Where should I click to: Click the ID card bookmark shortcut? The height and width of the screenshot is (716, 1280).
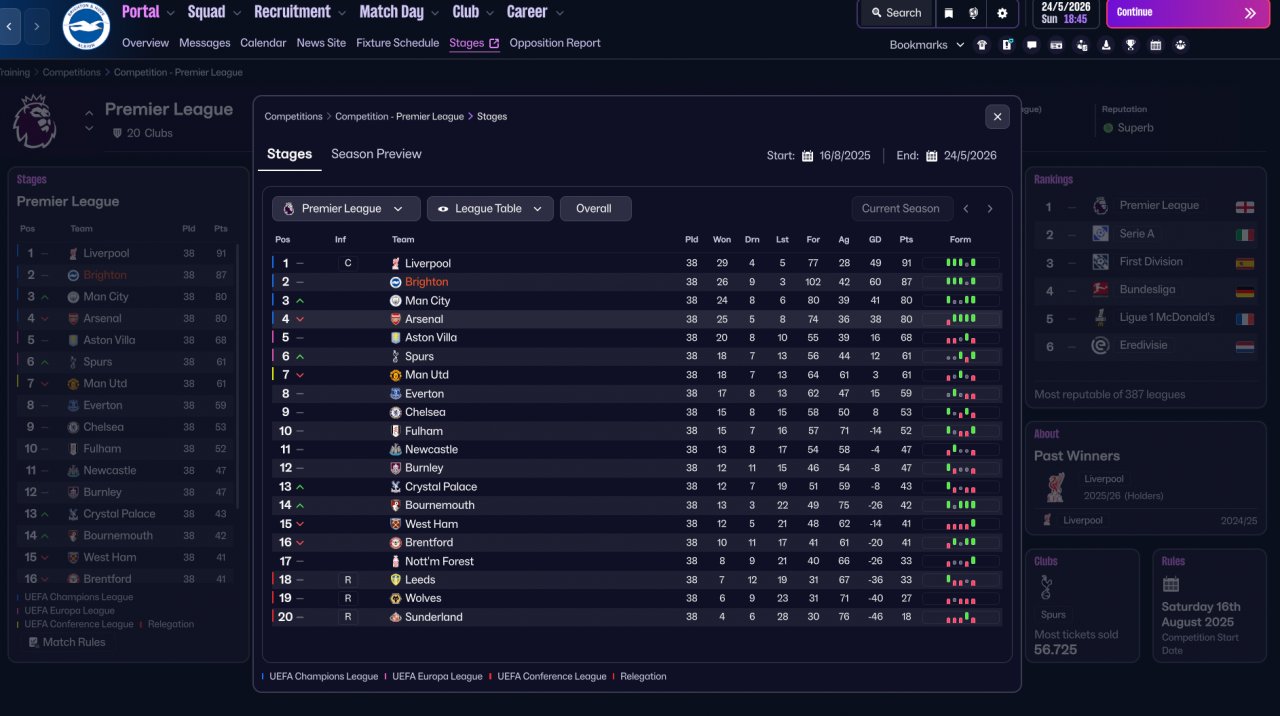click(x=1056, y=45)
